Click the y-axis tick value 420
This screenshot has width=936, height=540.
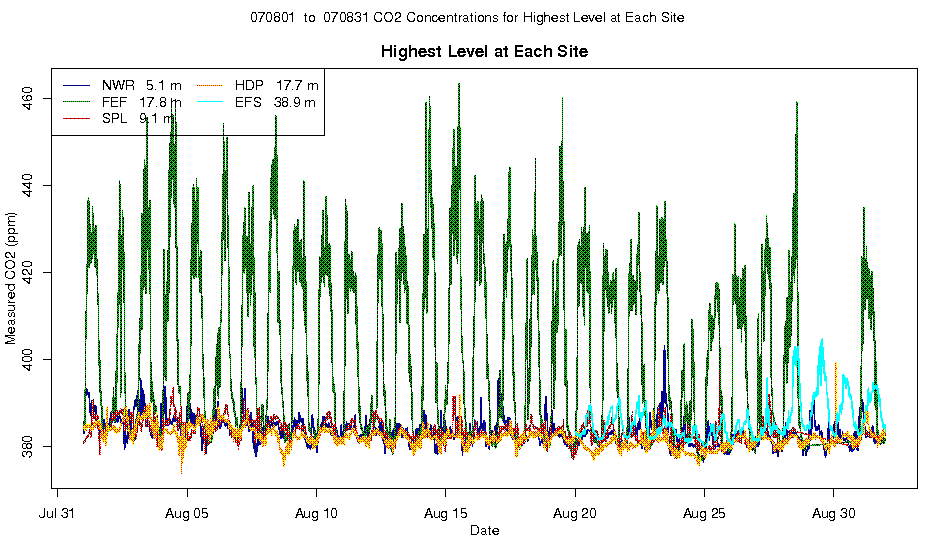tap(27, 273)
